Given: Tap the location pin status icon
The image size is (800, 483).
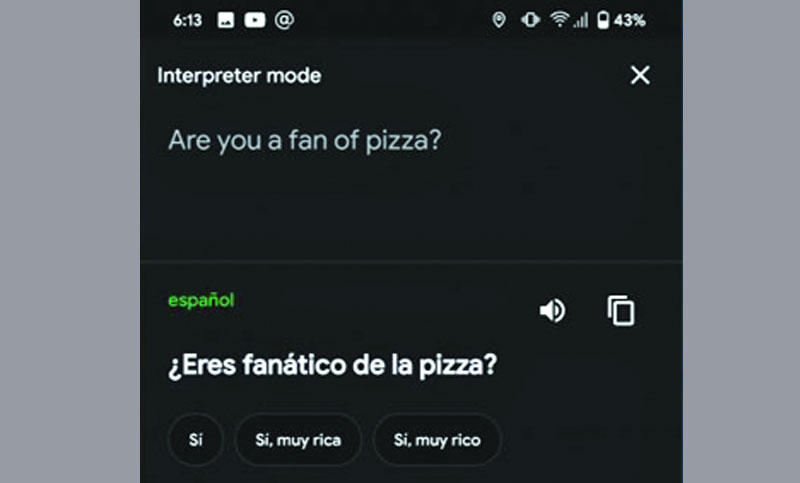Looking at the screenshot, I should 499,20.
